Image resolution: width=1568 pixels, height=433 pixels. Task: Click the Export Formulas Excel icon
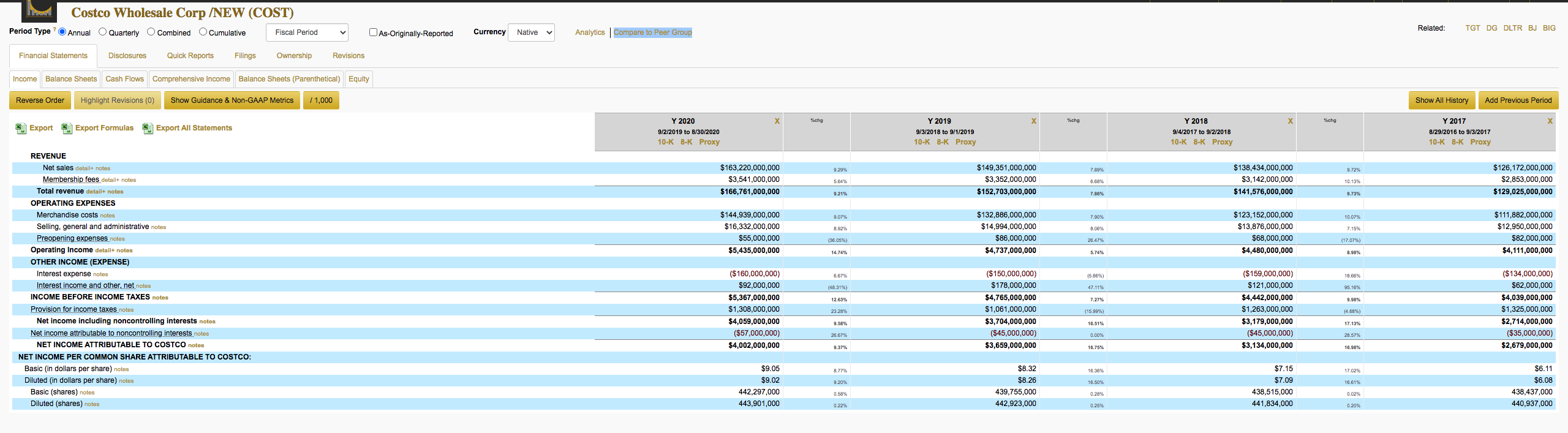(x=67, y=128)
